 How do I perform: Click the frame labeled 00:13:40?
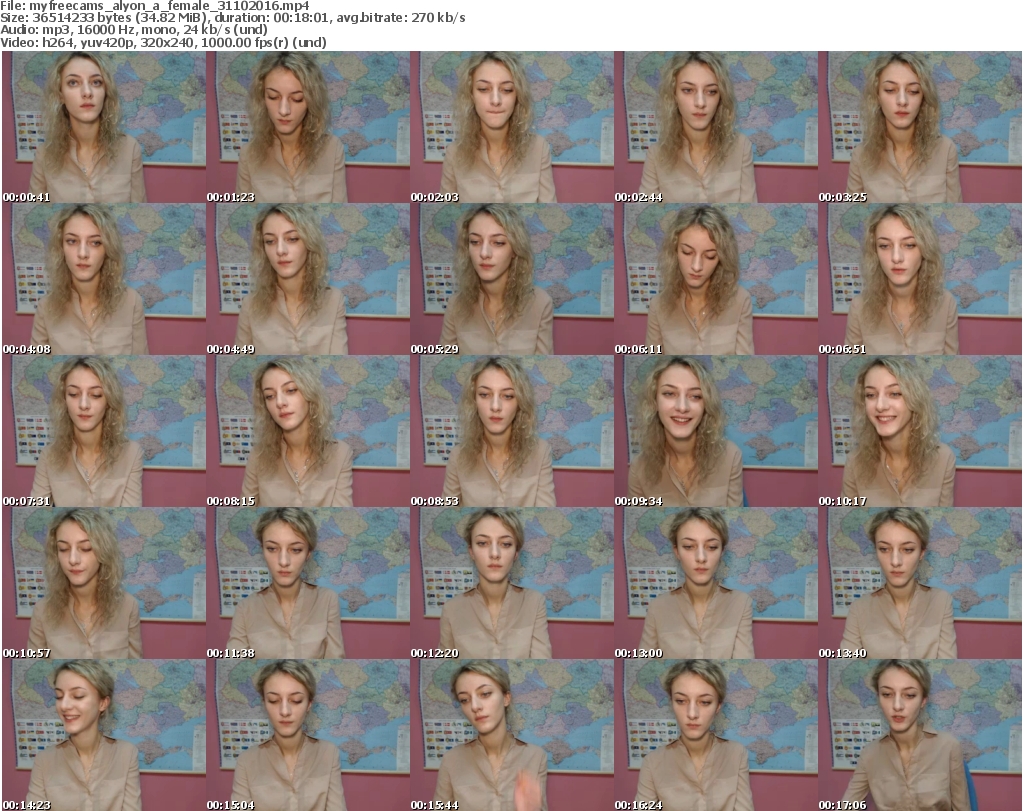(x=920, y=583)
